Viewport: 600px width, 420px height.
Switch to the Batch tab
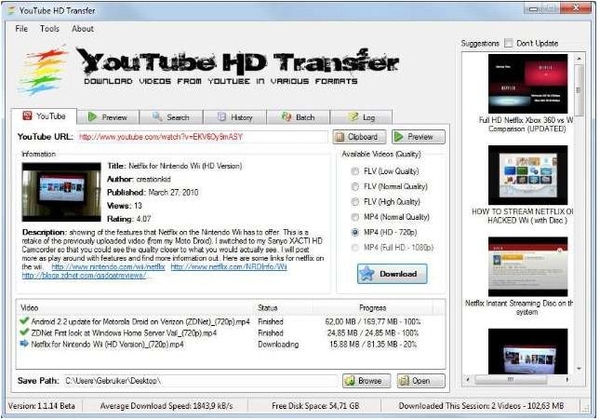point(298,117)
